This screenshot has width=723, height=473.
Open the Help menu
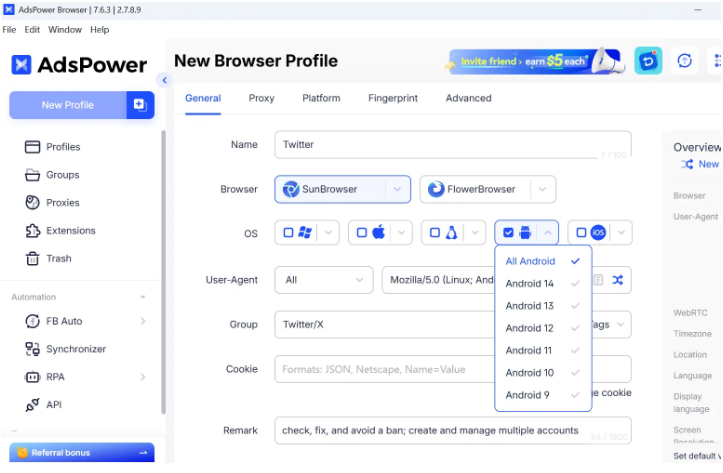pos(100,30)
